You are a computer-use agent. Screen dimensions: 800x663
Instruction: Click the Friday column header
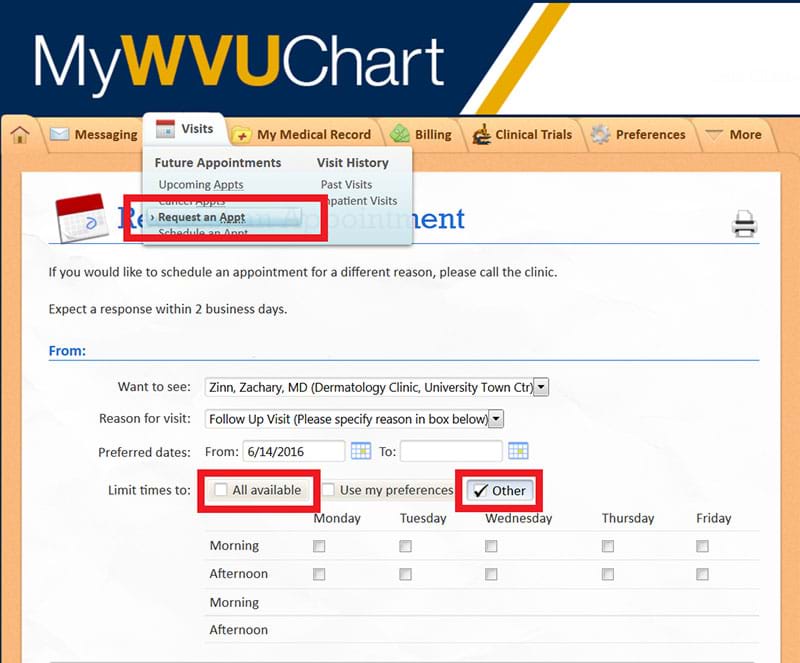[x=714, y=519]
